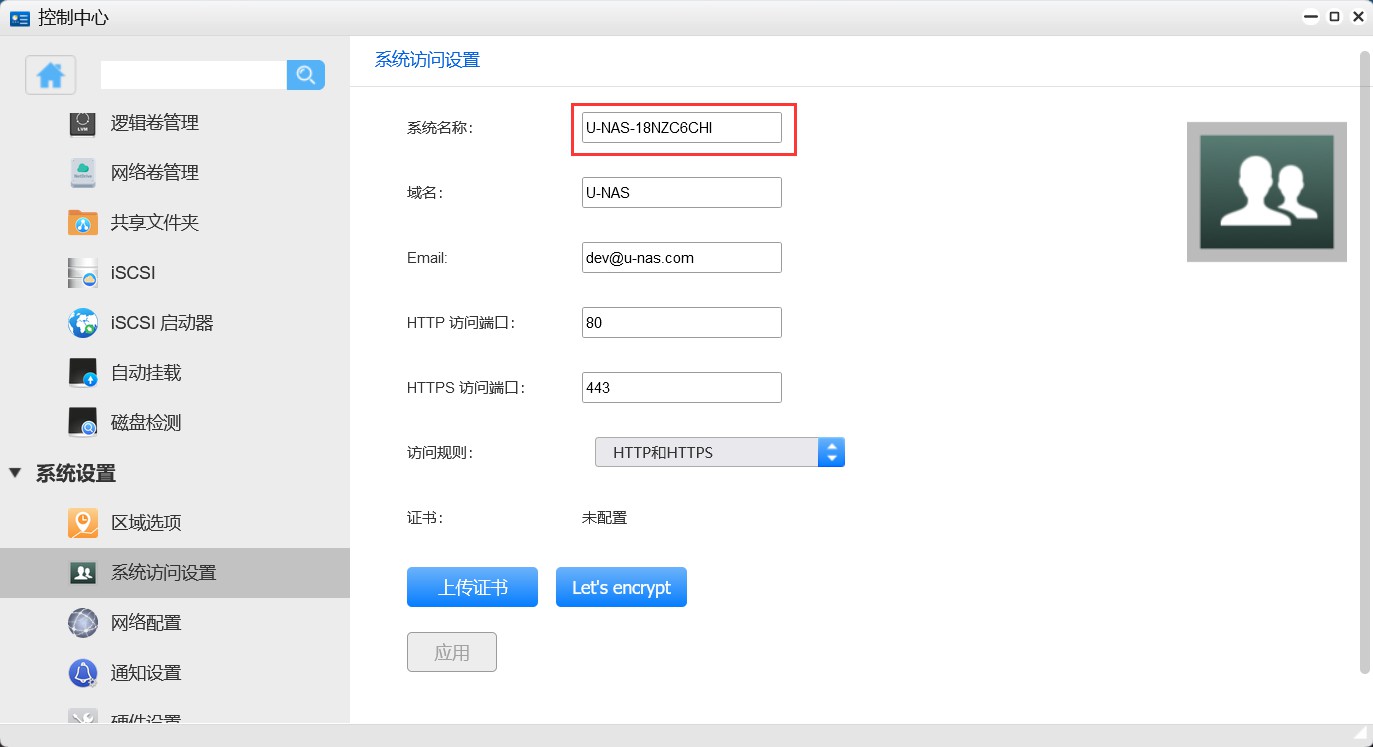Click the right-side vertical scrollbar
This screenshot has height=747, width=1373.
[x=1363, y=360]
